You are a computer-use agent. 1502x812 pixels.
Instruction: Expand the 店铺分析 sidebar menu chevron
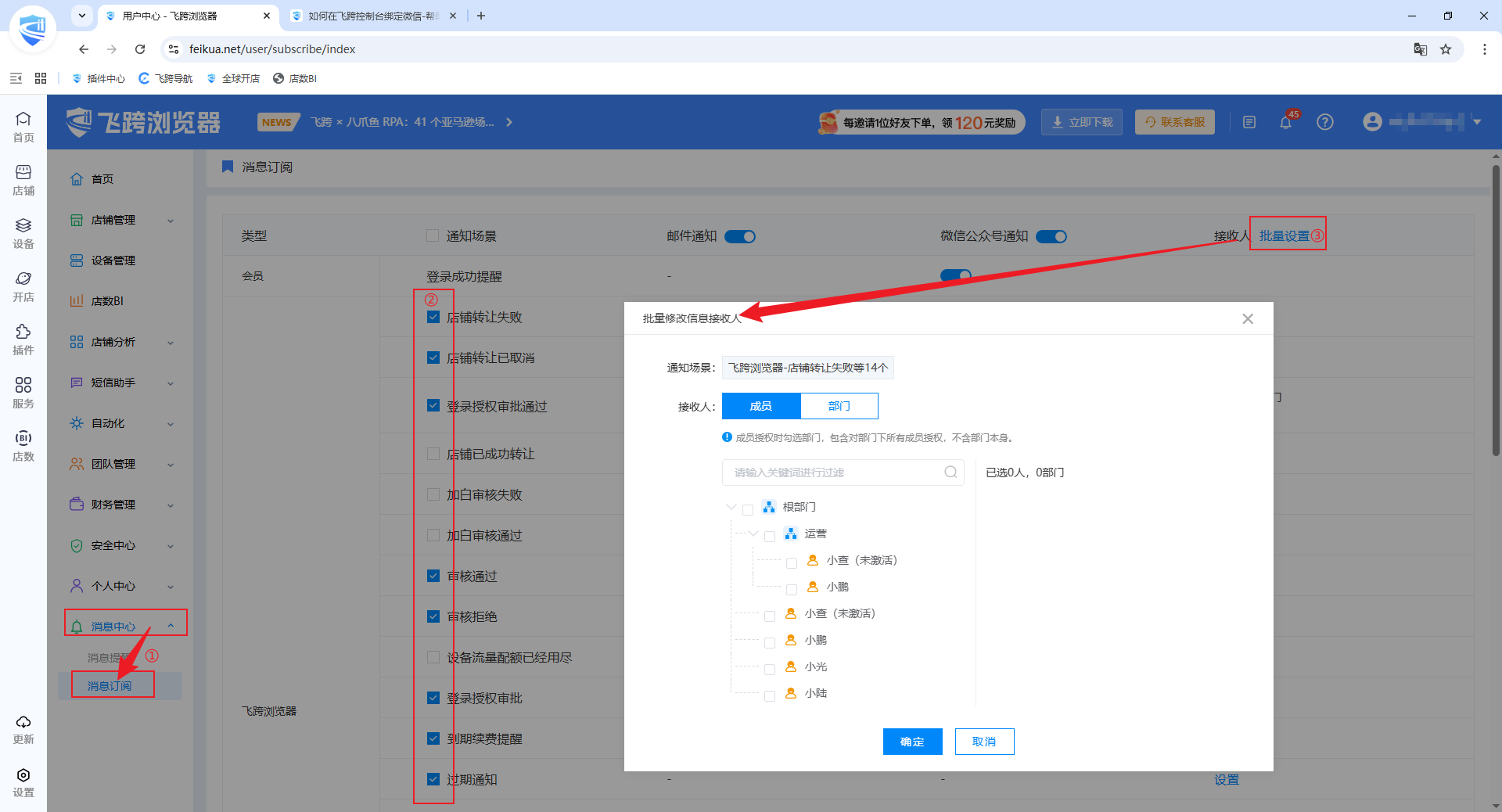pos(171,343)
